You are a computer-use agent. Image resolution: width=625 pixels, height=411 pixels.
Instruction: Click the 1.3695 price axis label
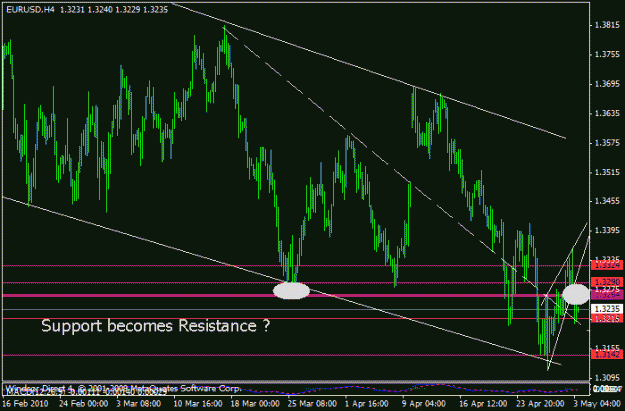[607, 84]
